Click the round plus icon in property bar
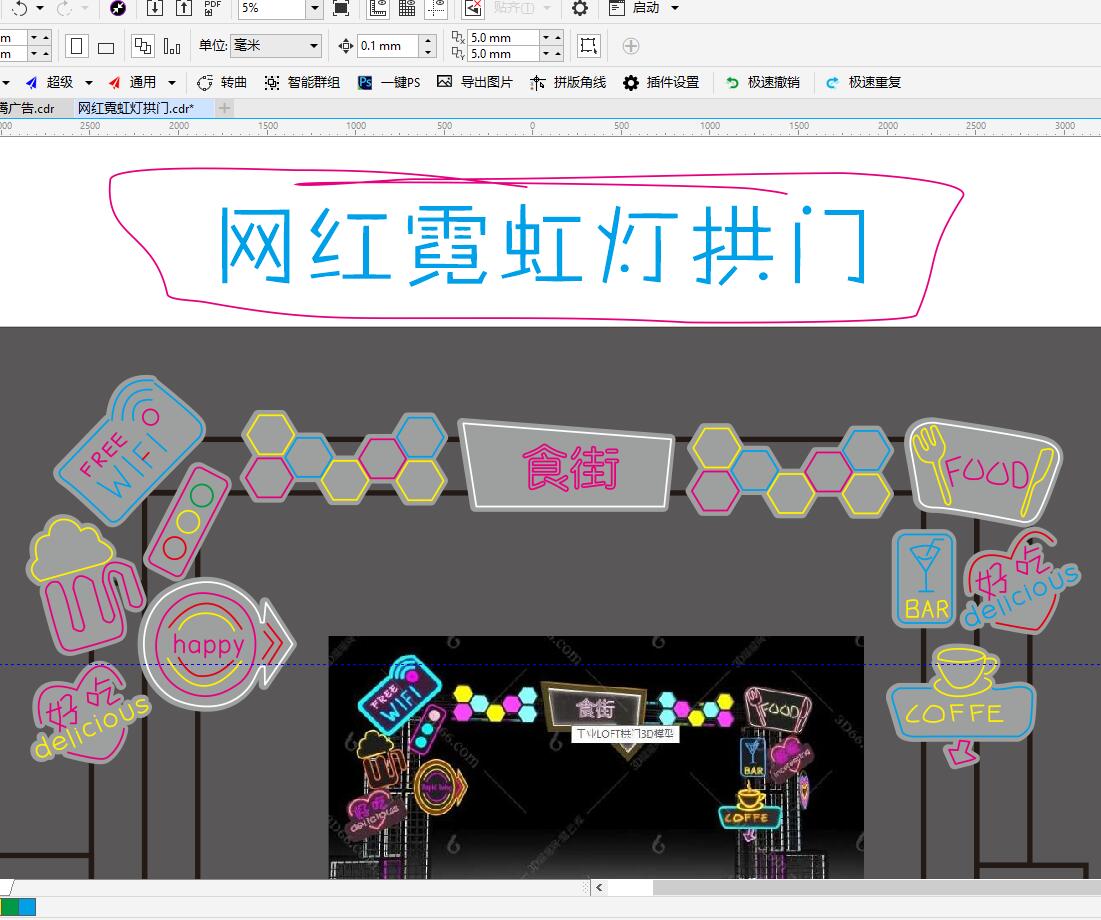Image resolution: width=1101 pixels, height=920 pixels. tap(631, 46)
